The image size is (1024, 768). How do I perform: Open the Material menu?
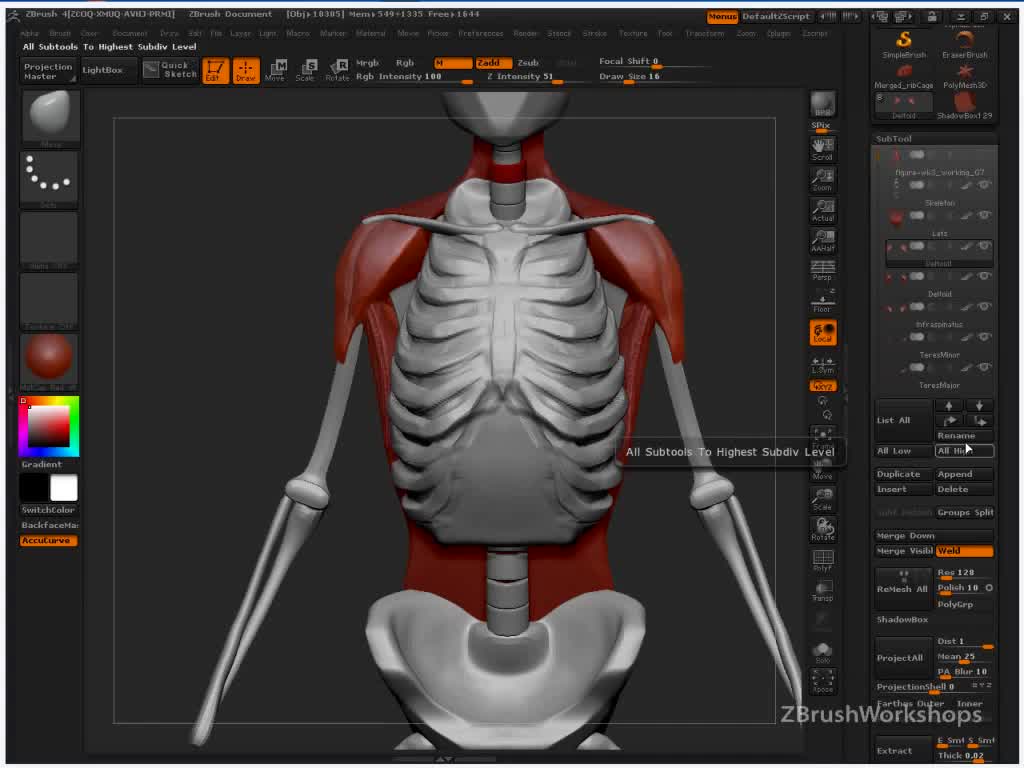point(370,33)
